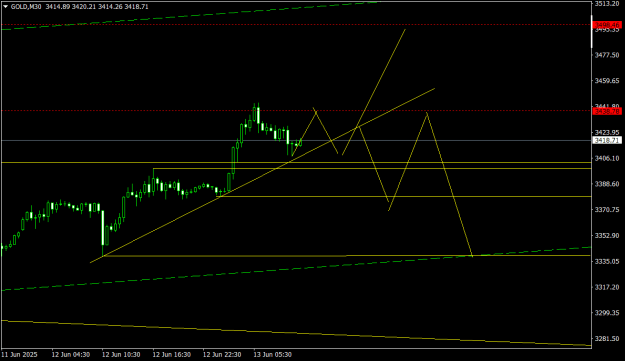Click the 12 Jun 04:30 time label
This screenshot has width=625, height=361.
click(71, 355)
